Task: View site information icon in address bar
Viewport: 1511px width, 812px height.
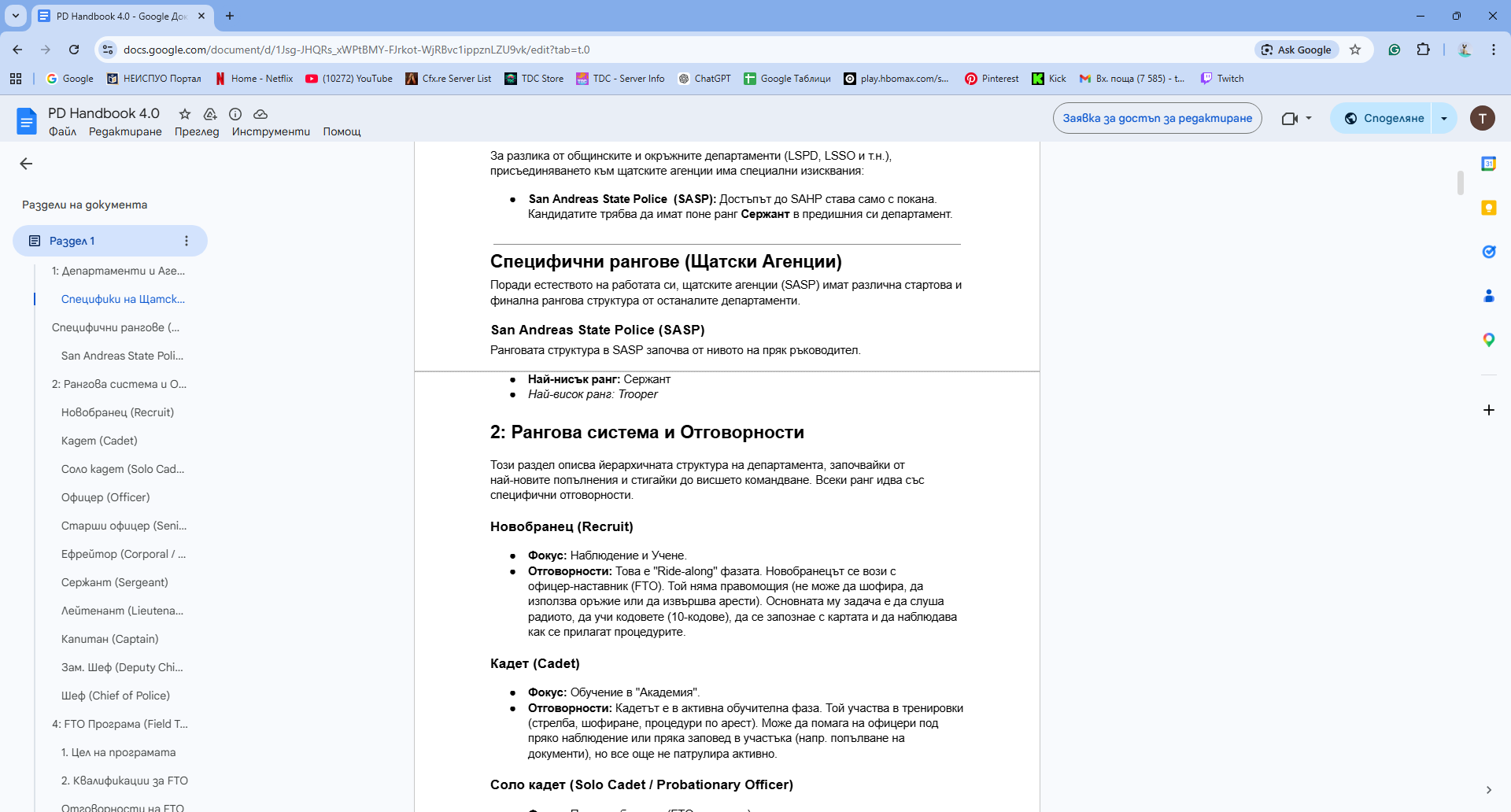Action: [108, 50]
